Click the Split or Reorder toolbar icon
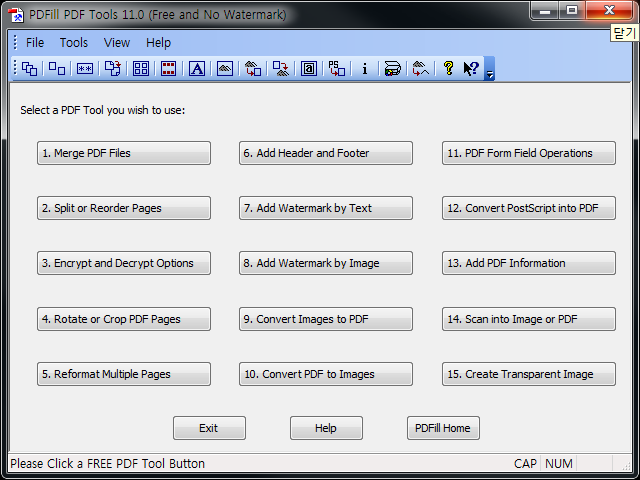The width and height of the screenshot is (640, 480). tap(57, 69)
